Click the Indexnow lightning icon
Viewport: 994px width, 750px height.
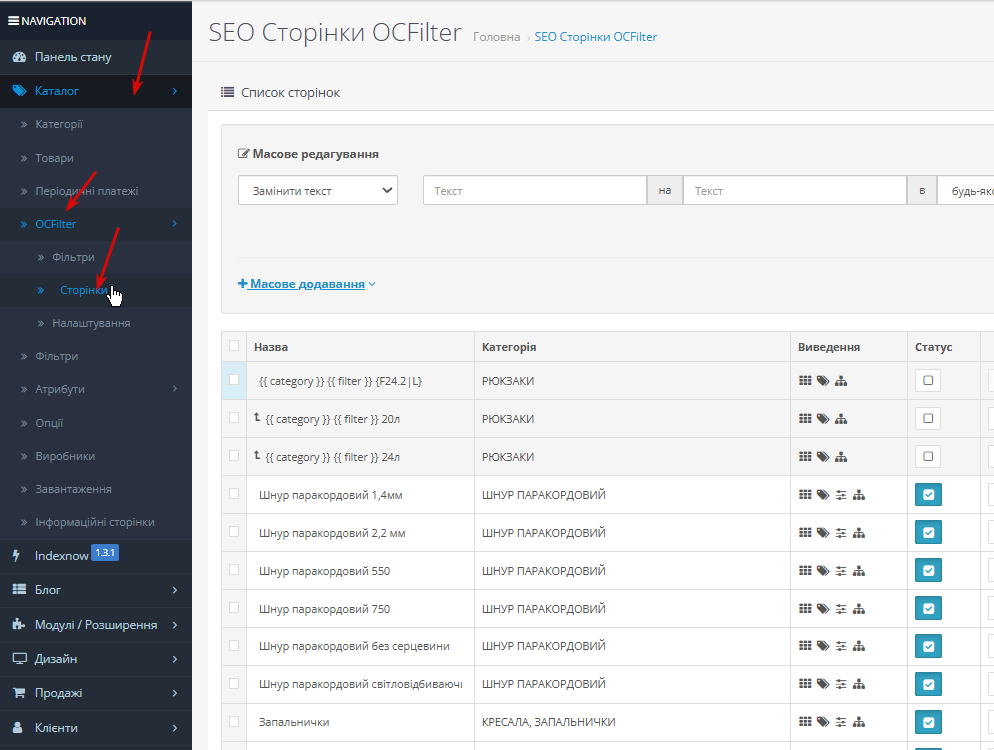[16, 556]
